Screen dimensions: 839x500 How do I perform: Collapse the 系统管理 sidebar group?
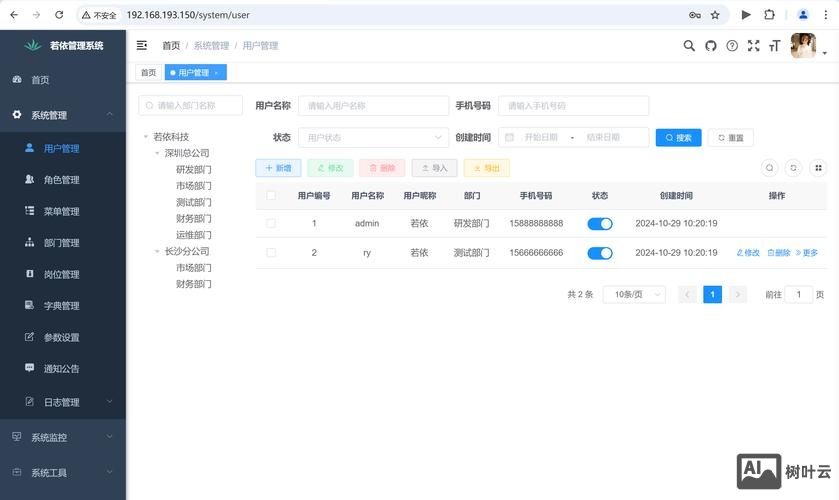pos(63,115)
